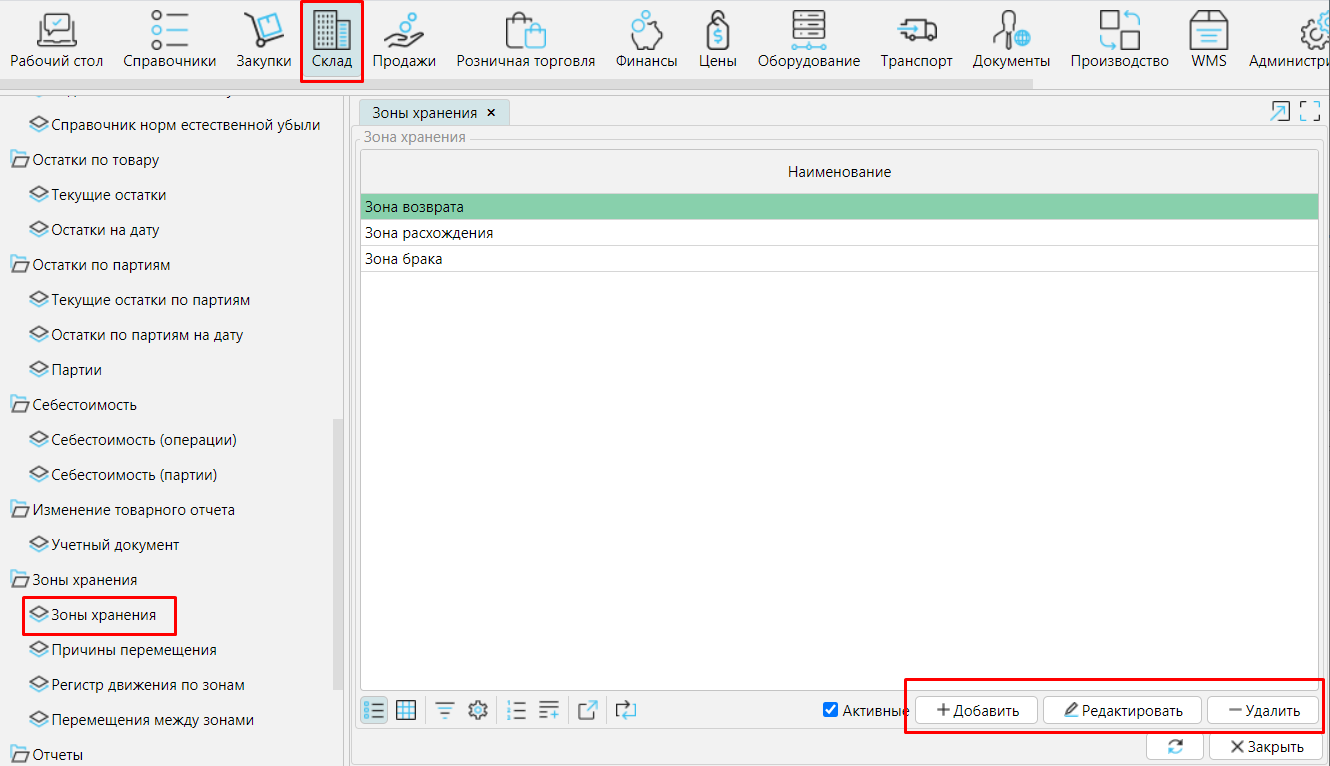Open Причины перемещения in navigation tree
This screenshot has width=1330, height=766.
133,650
